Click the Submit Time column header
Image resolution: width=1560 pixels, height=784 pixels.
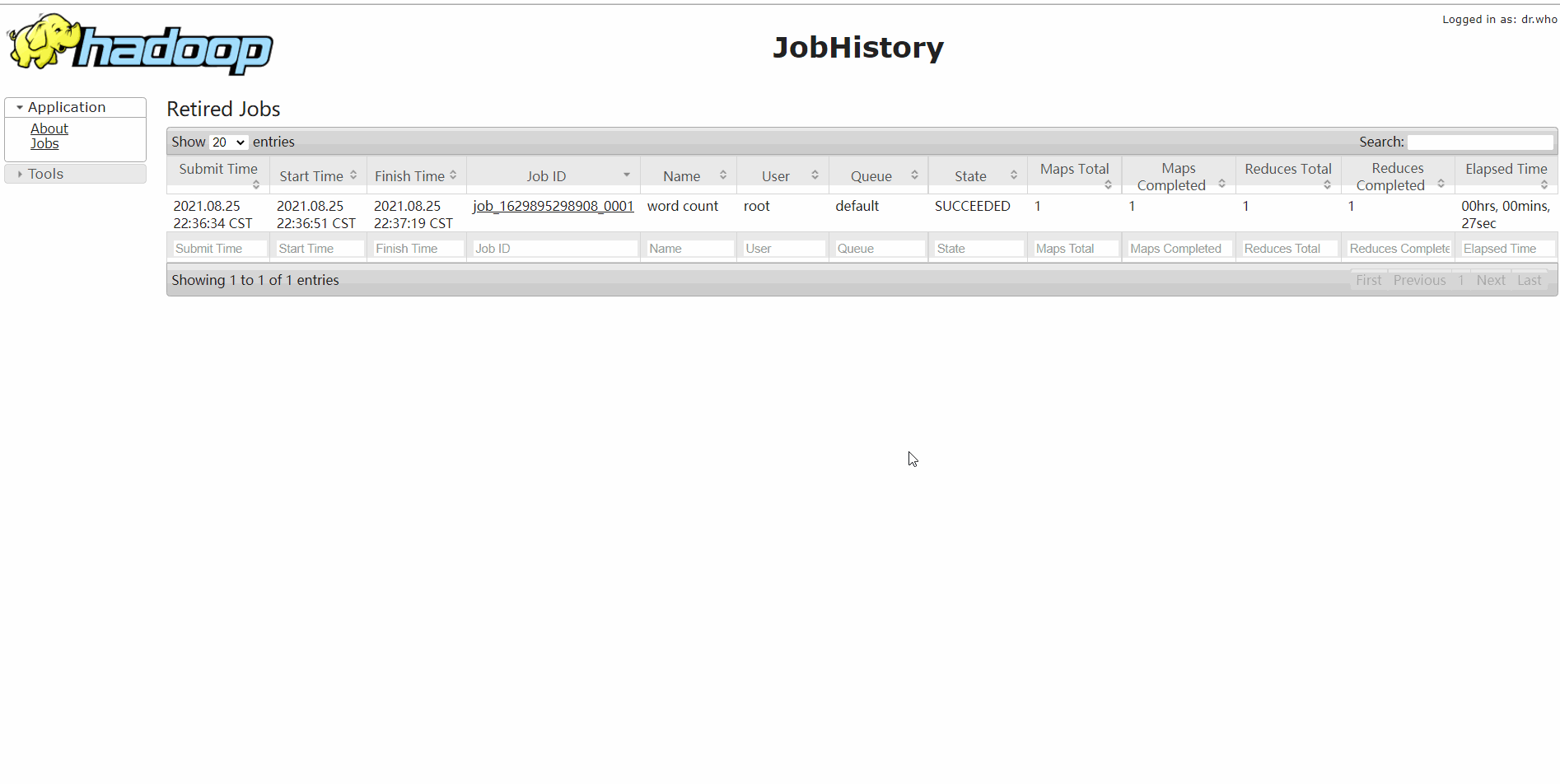click(x=218, y=175)
